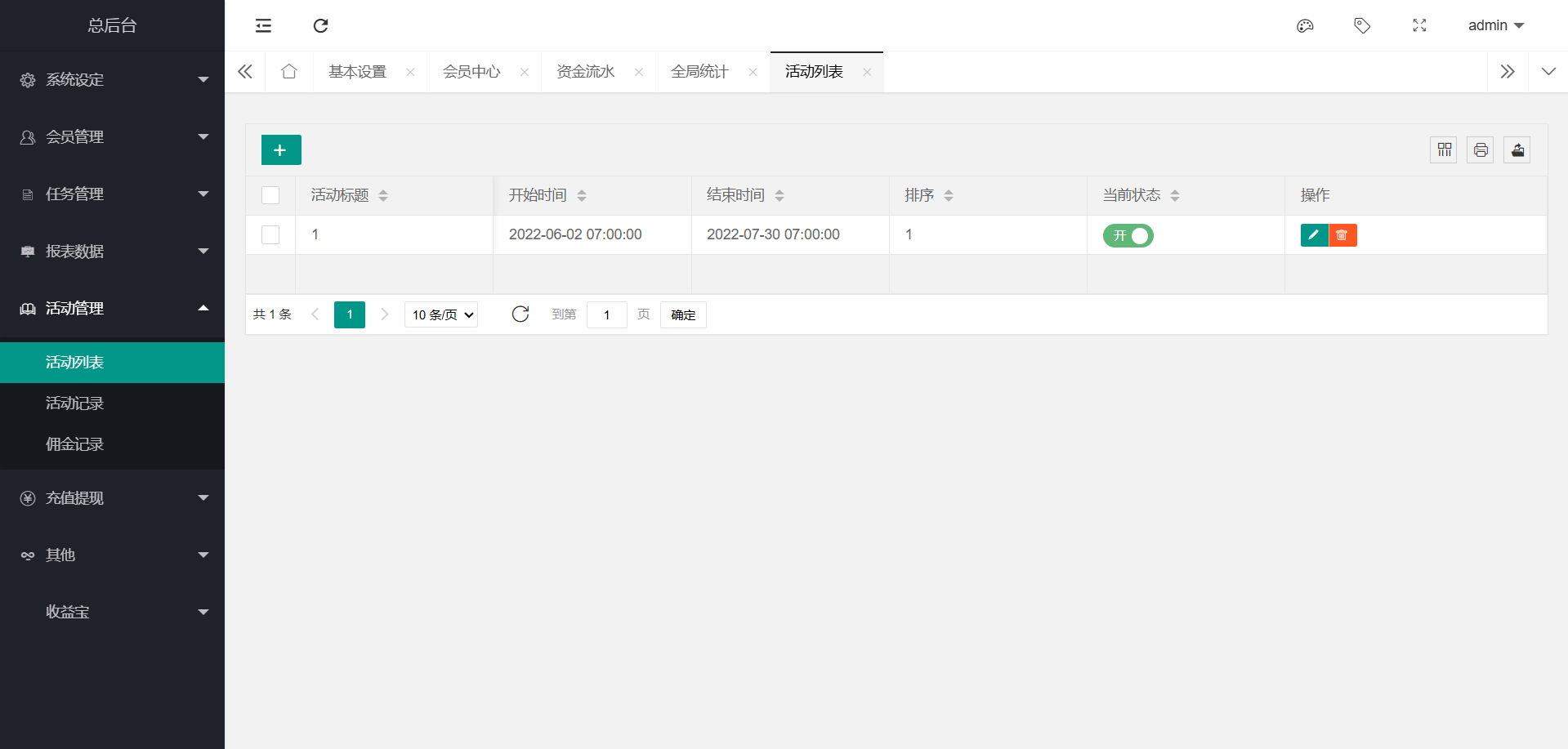The height and width of the screenshot is (749, 1568).
Task: Open the column filter grid icon
Action: click(1444, 150)
